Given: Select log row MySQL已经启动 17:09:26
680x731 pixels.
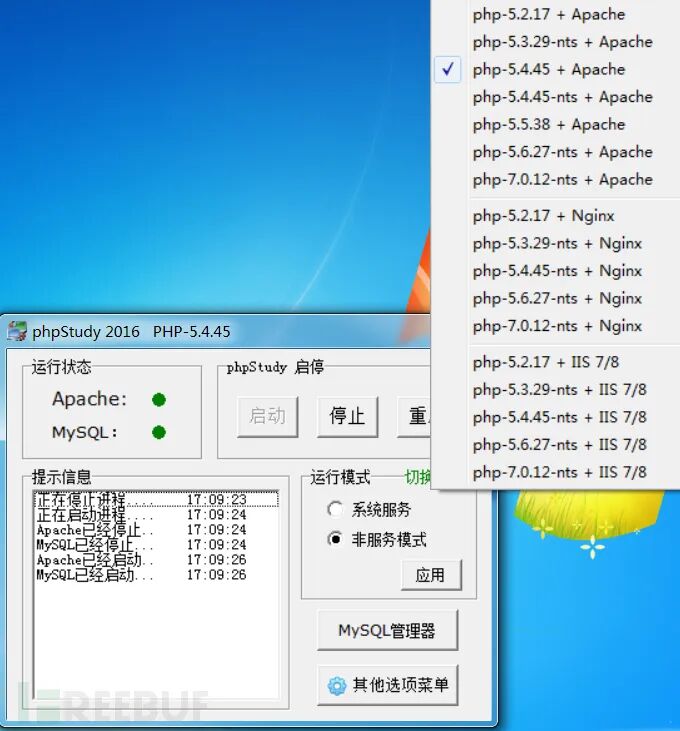Looking at the screenshot, I should coord(156,574).
